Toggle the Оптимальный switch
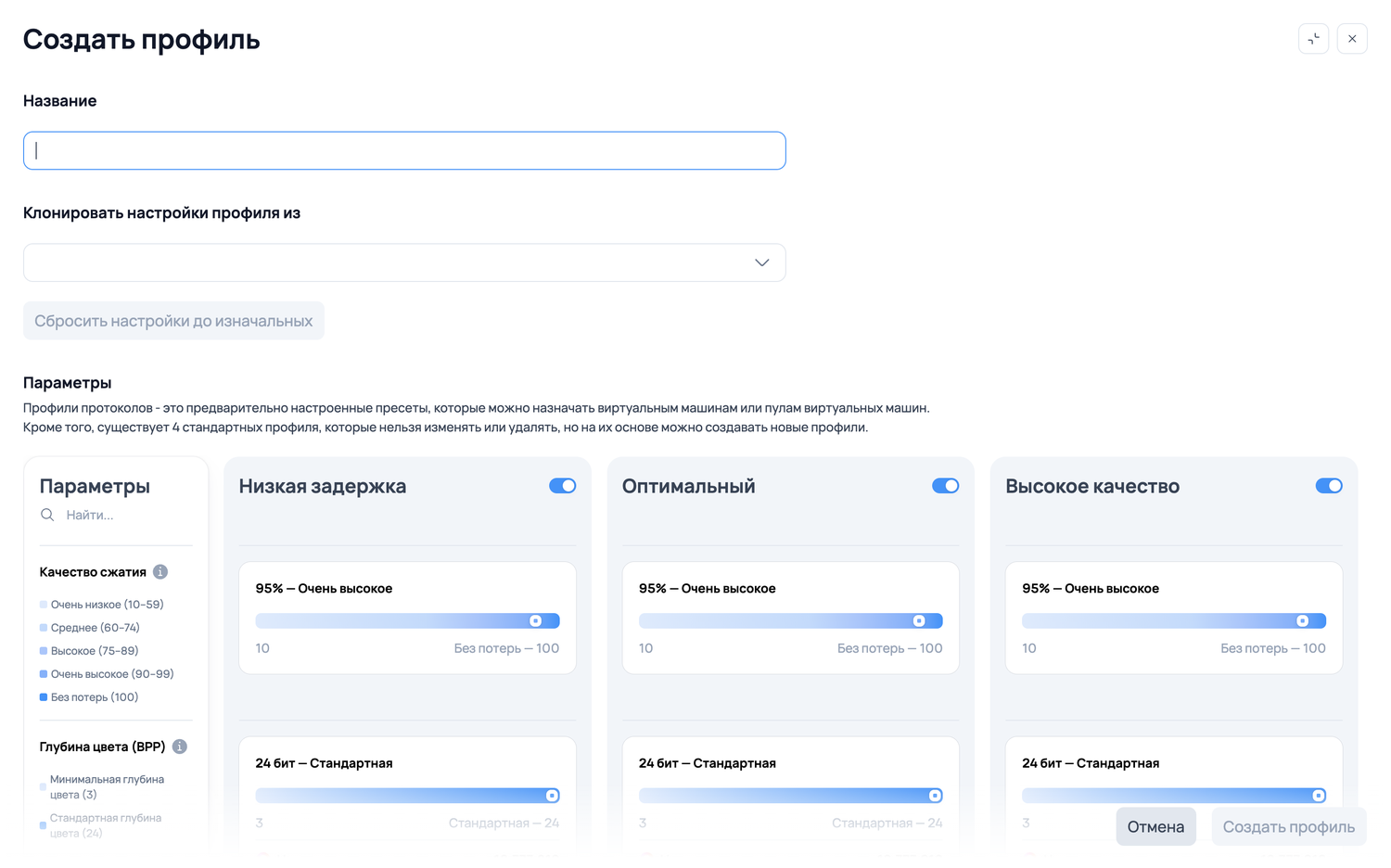 pyautogui.click(x=945, y=486)
